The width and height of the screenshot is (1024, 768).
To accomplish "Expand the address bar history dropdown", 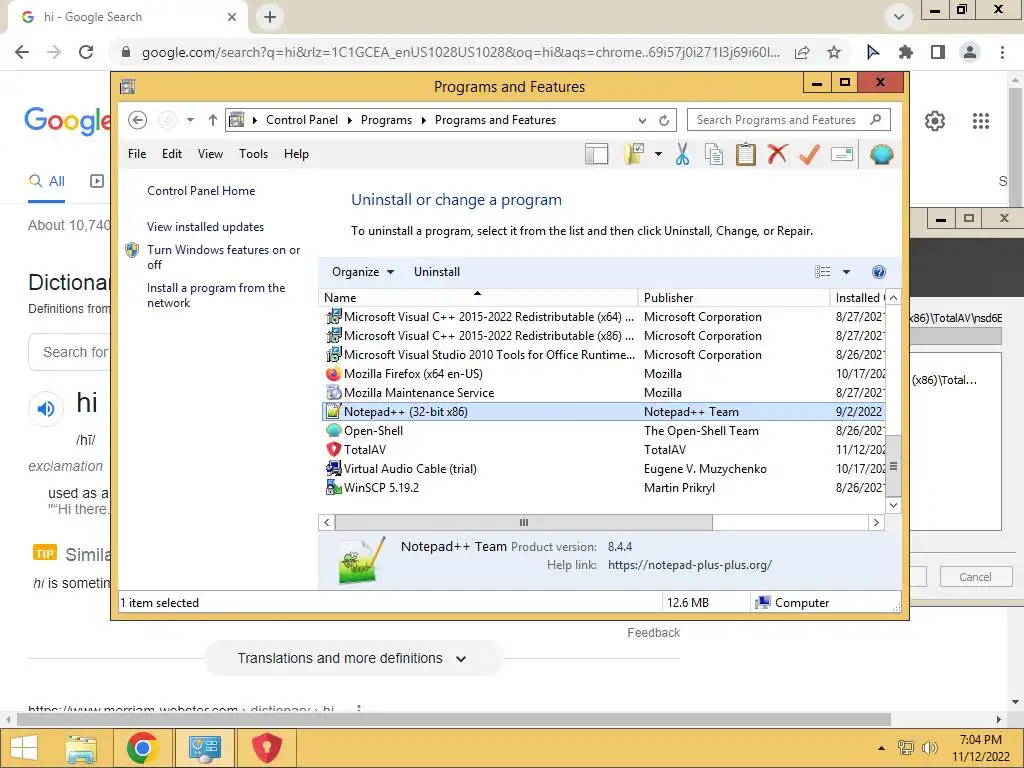I will click(642, 120).
